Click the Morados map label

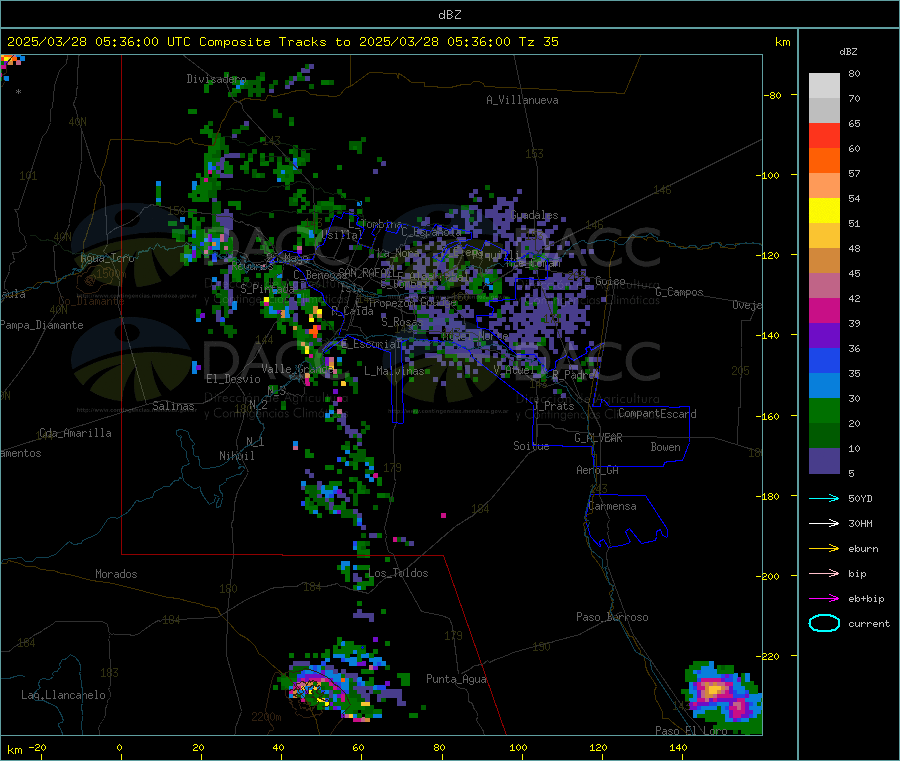[x=116, y=574]
